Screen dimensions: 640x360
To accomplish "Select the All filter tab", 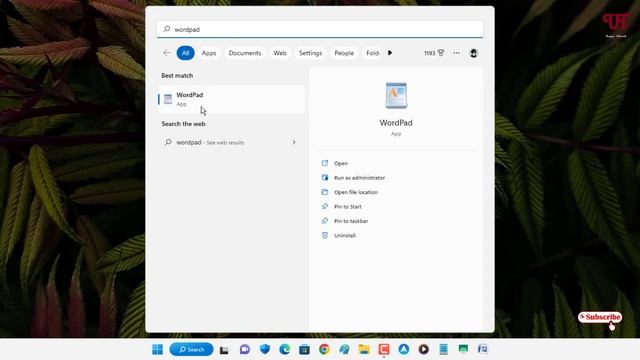I will pyautogui.click(x=185, y=53).
